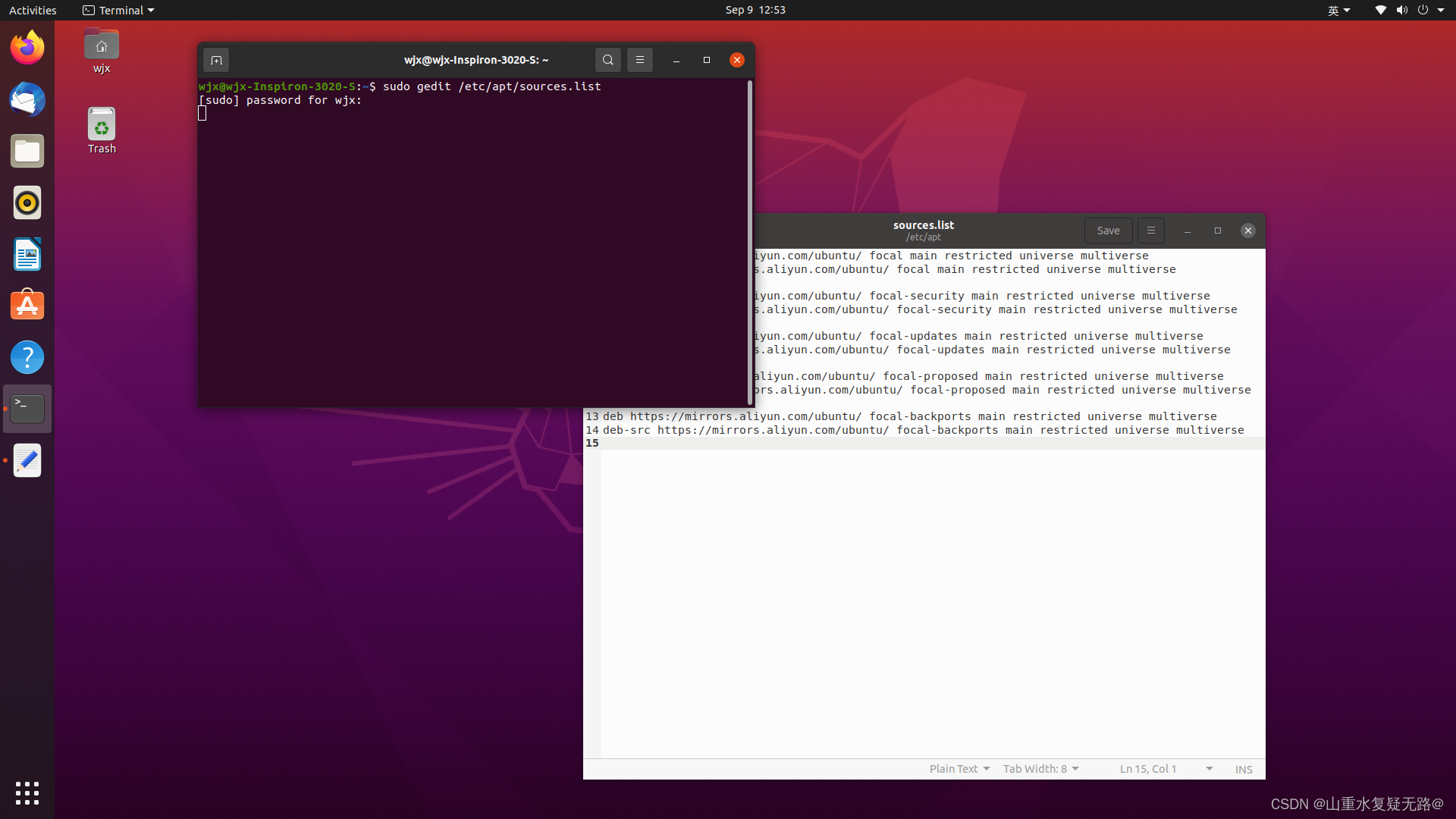Toggle overwrite mode via the INS indicator

1243,768
